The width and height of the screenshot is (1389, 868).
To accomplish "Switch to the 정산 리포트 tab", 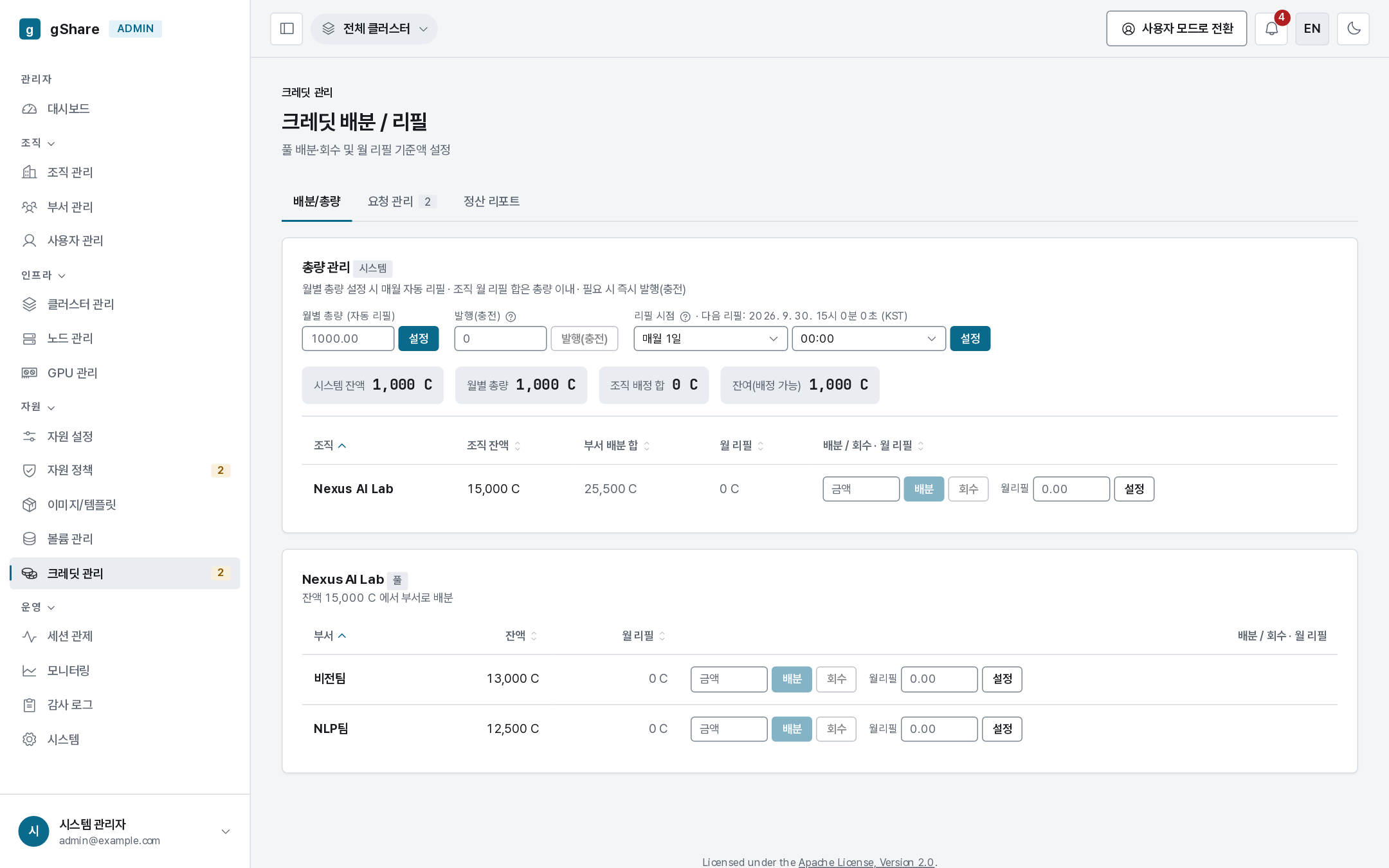I will (x=491, y=201).
